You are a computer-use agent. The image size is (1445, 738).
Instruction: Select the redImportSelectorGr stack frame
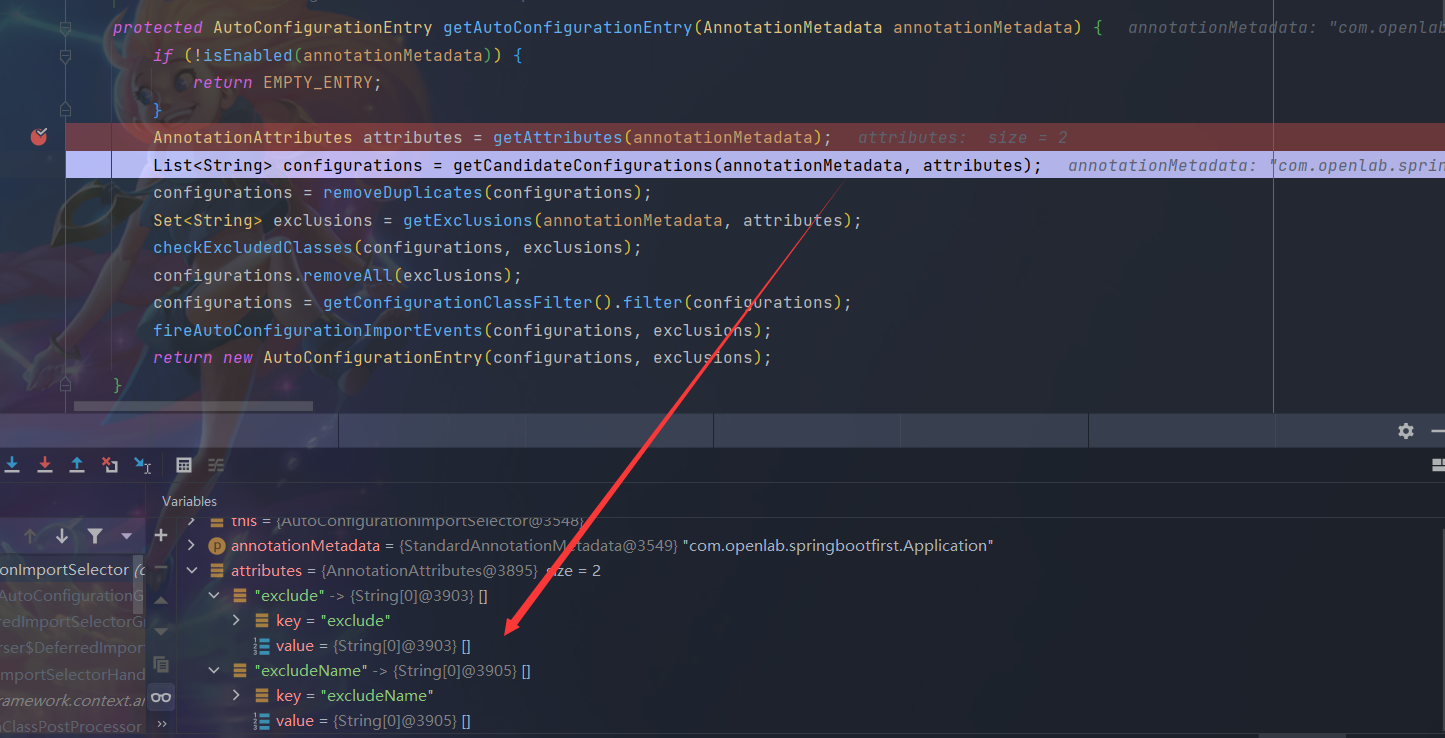[72, 622]
